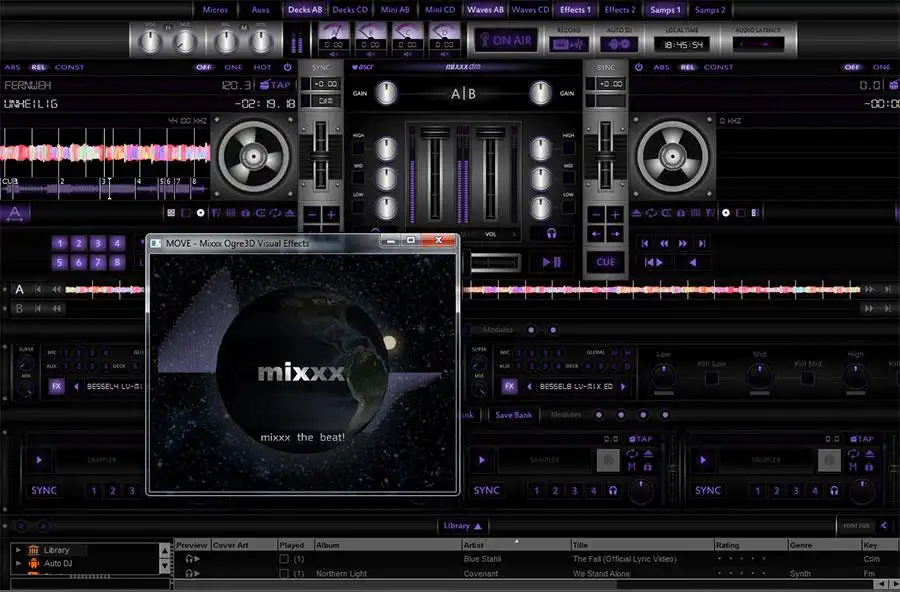Image resolution: width=900 pixels, height=592 pixels.
Task: Select previous effect before BESSEL8 LV-MIX
Action: 529,386
